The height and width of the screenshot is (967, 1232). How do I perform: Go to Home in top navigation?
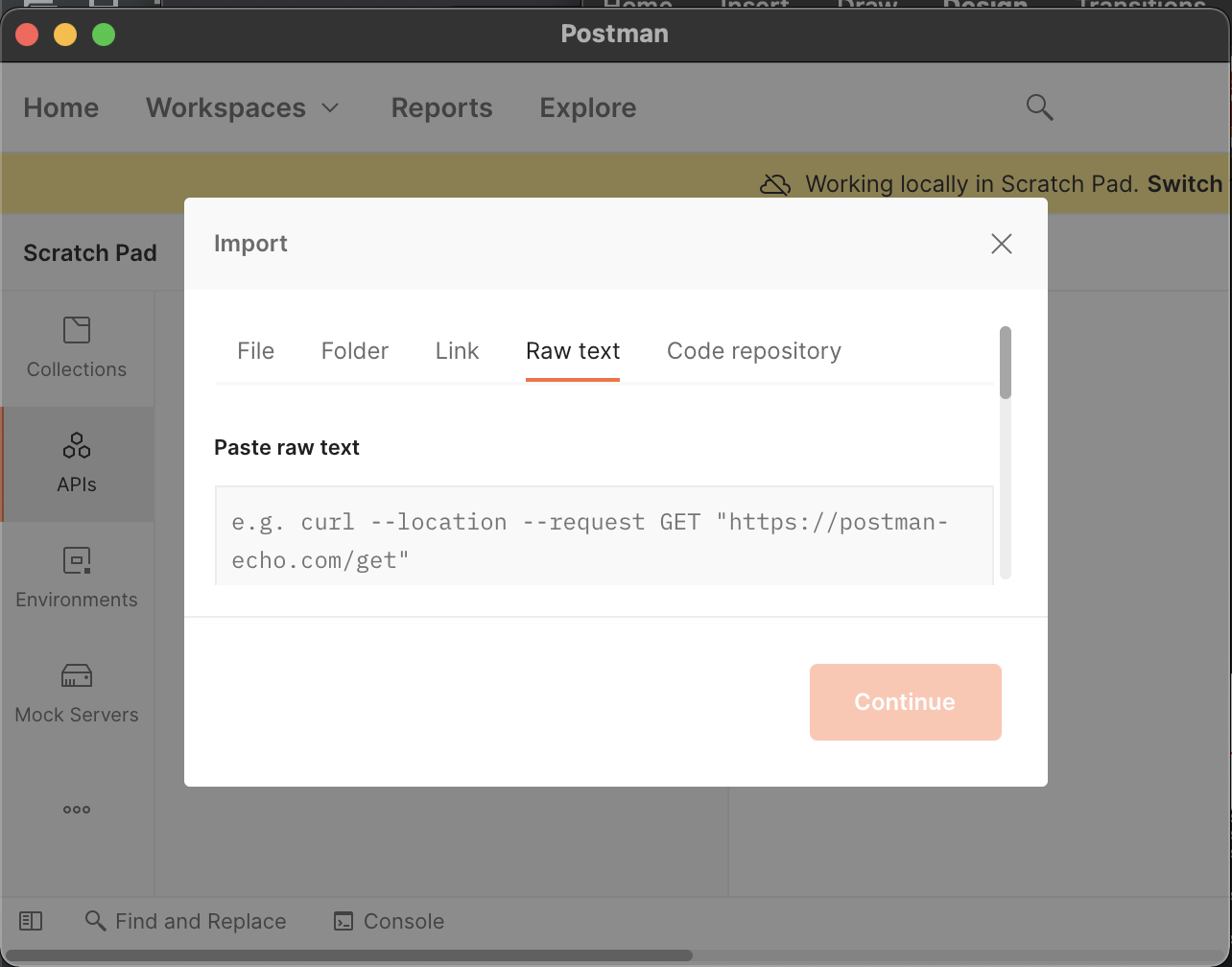coord(61,107)
